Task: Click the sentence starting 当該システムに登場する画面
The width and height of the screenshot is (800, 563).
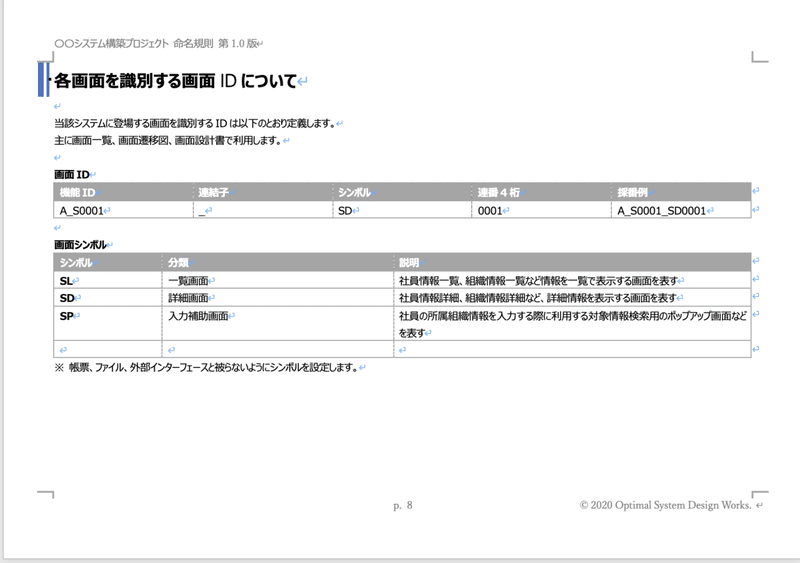Action: click(x=195, y=123)
